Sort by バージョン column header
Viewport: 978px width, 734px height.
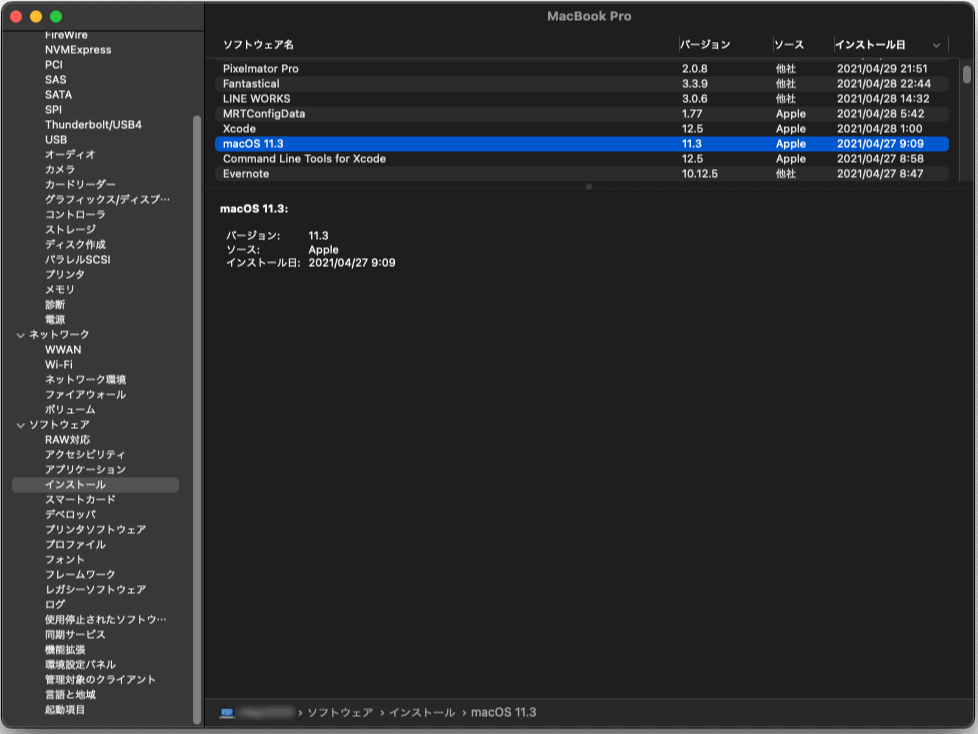705,45
